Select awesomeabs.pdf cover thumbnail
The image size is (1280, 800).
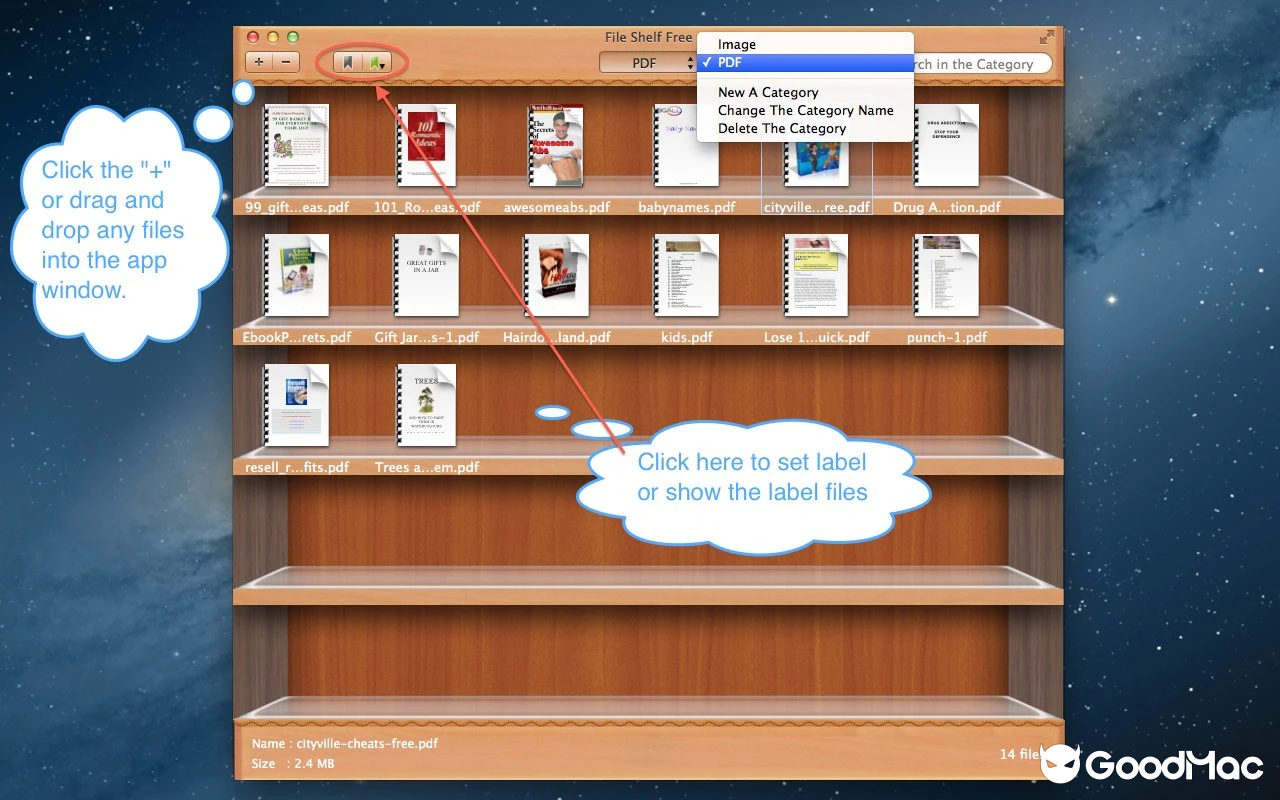point(556,145)
